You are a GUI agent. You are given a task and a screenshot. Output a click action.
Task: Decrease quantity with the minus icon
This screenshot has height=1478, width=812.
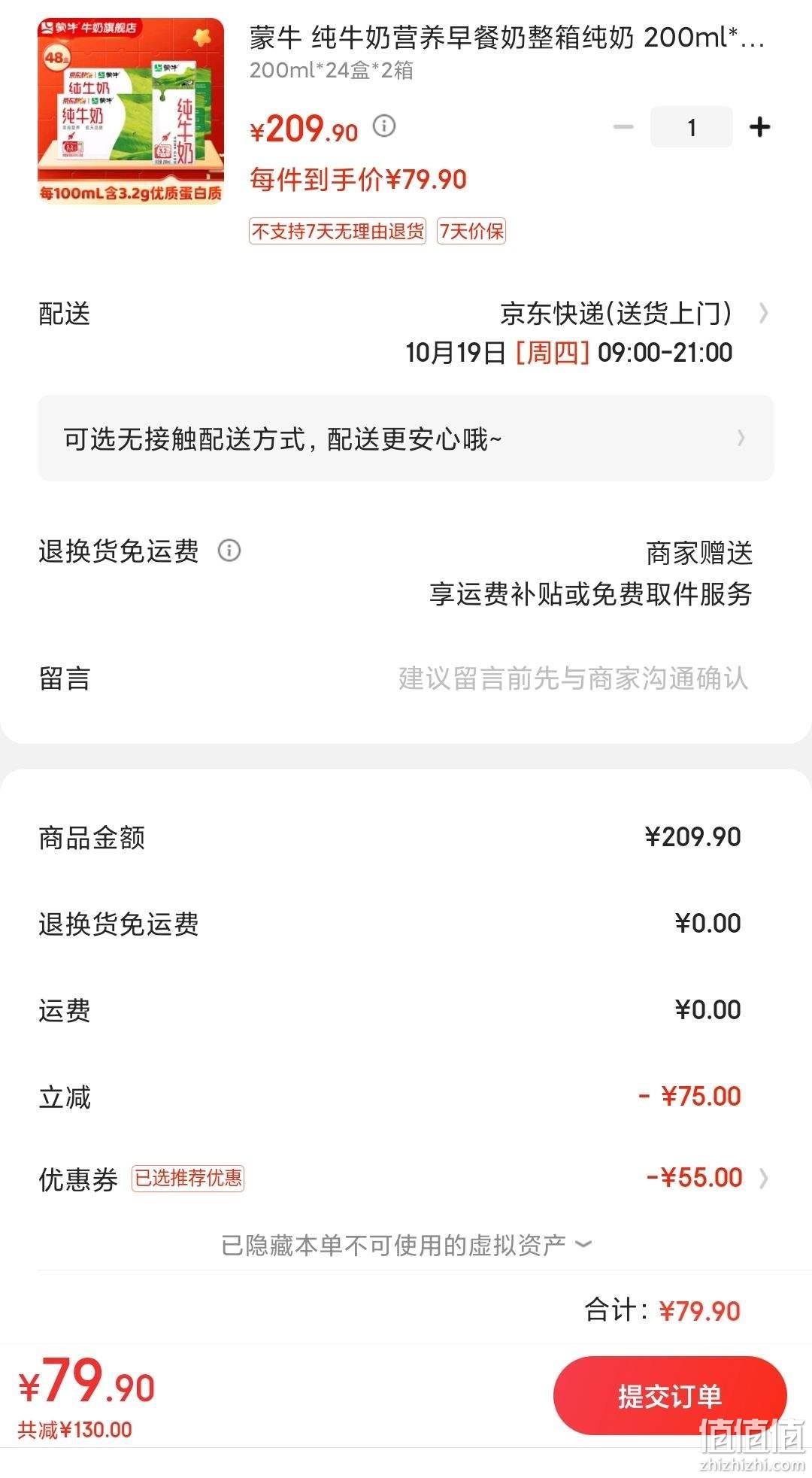(x=623, y=126)
